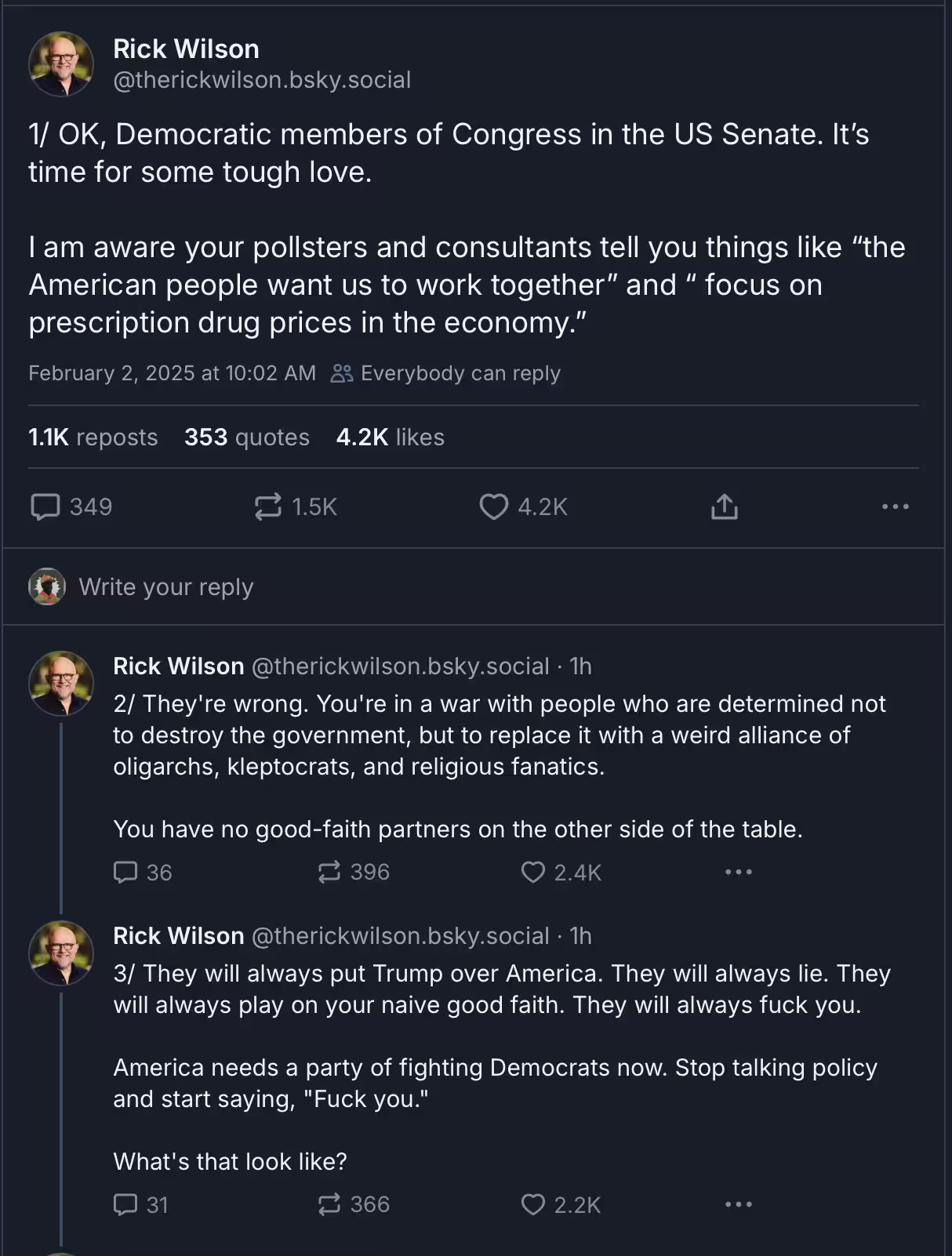
Task: Reply to 3/ post with 31 comments
Action: click(x=125, y=1204)
